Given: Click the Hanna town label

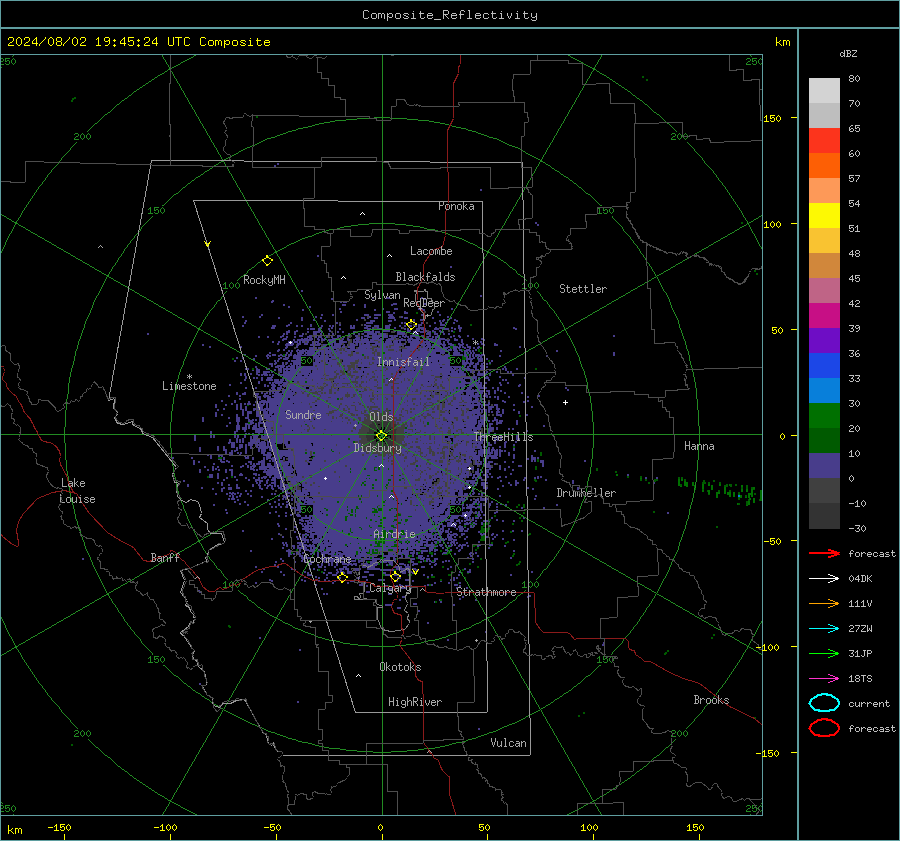Looking at the screenshot, I should tap(699, 446).
